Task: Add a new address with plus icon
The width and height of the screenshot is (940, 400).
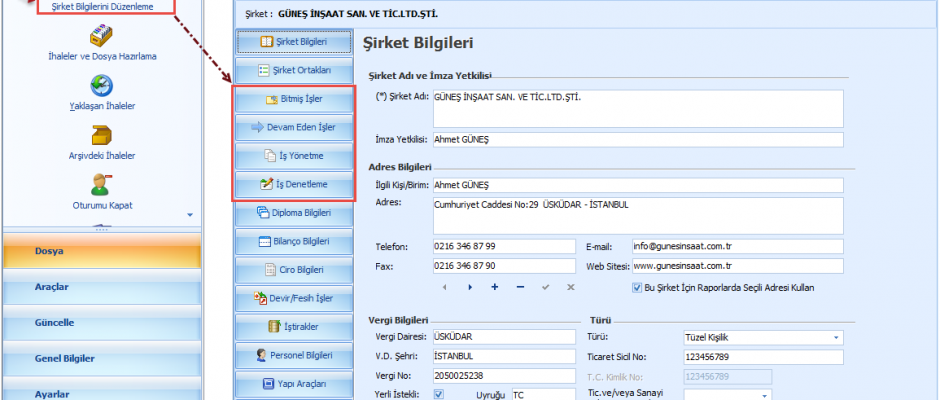Action: point(494,287)
